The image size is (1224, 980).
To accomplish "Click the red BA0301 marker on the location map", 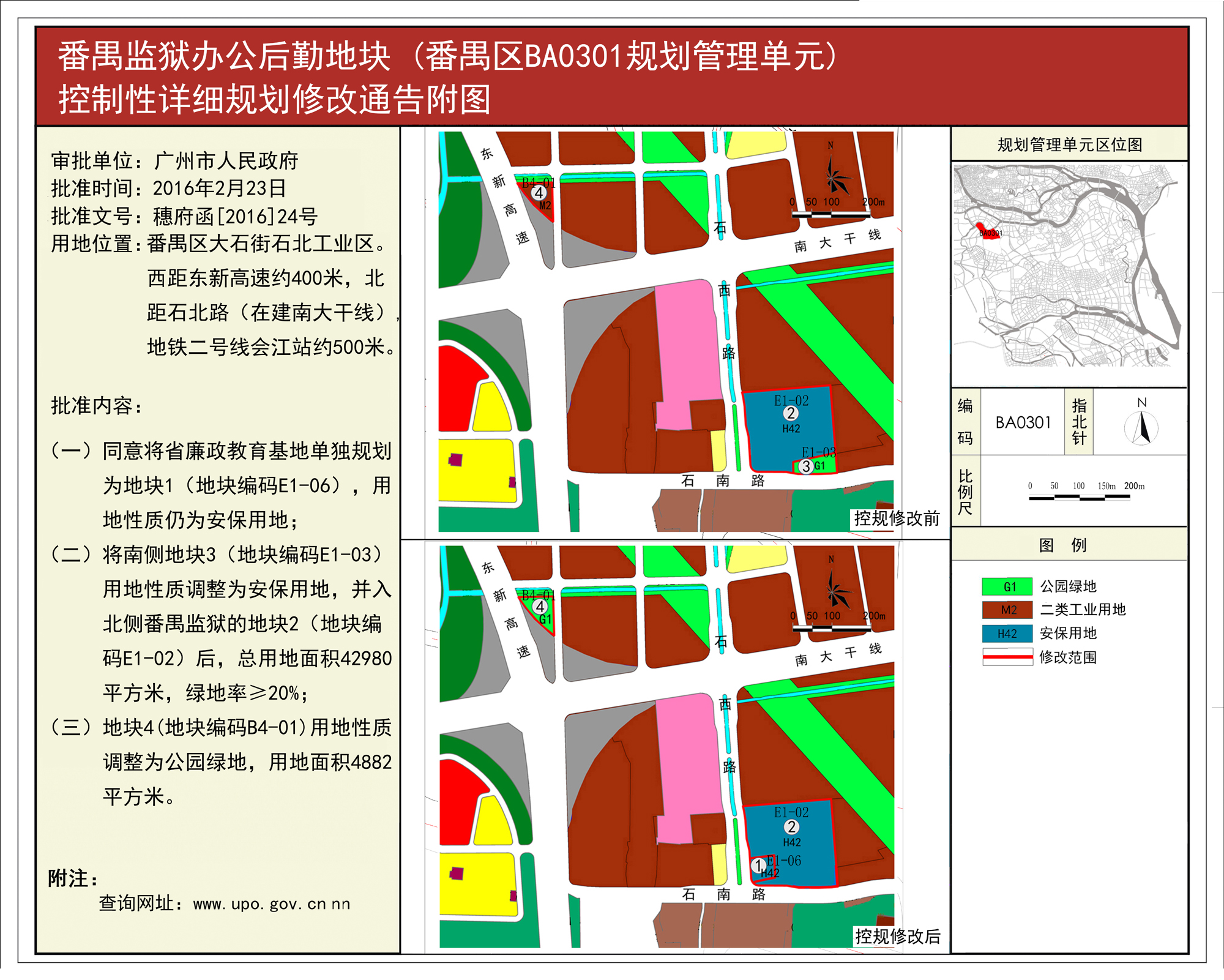I will pyautogui.click(x=988, y=232).
